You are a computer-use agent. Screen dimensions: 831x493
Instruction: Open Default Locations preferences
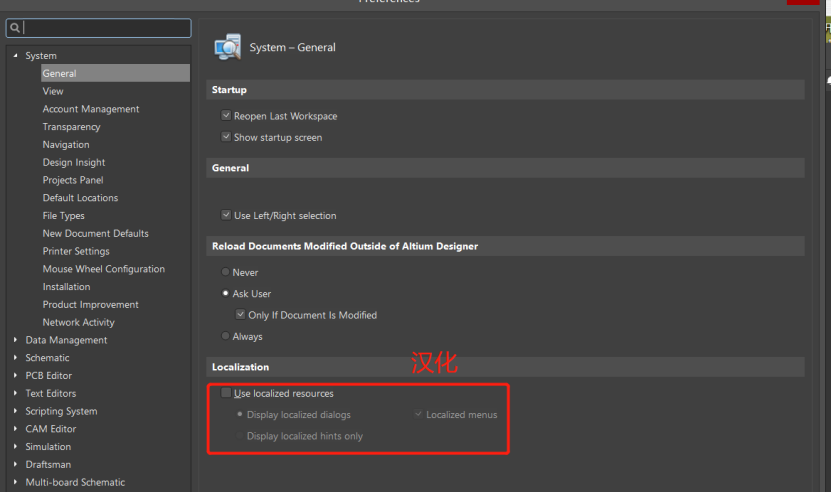pyautogui.click(x=80, y=198)
